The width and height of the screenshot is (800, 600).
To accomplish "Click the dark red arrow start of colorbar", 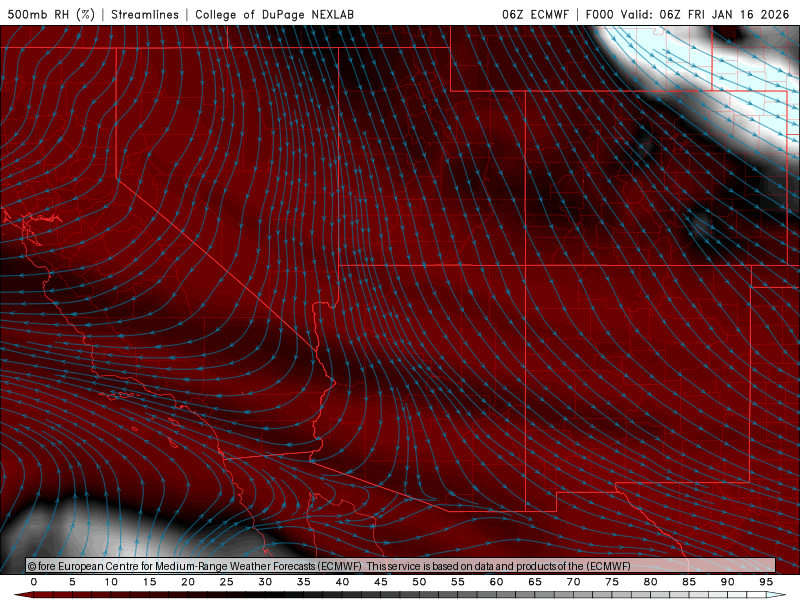I will 23,595.
